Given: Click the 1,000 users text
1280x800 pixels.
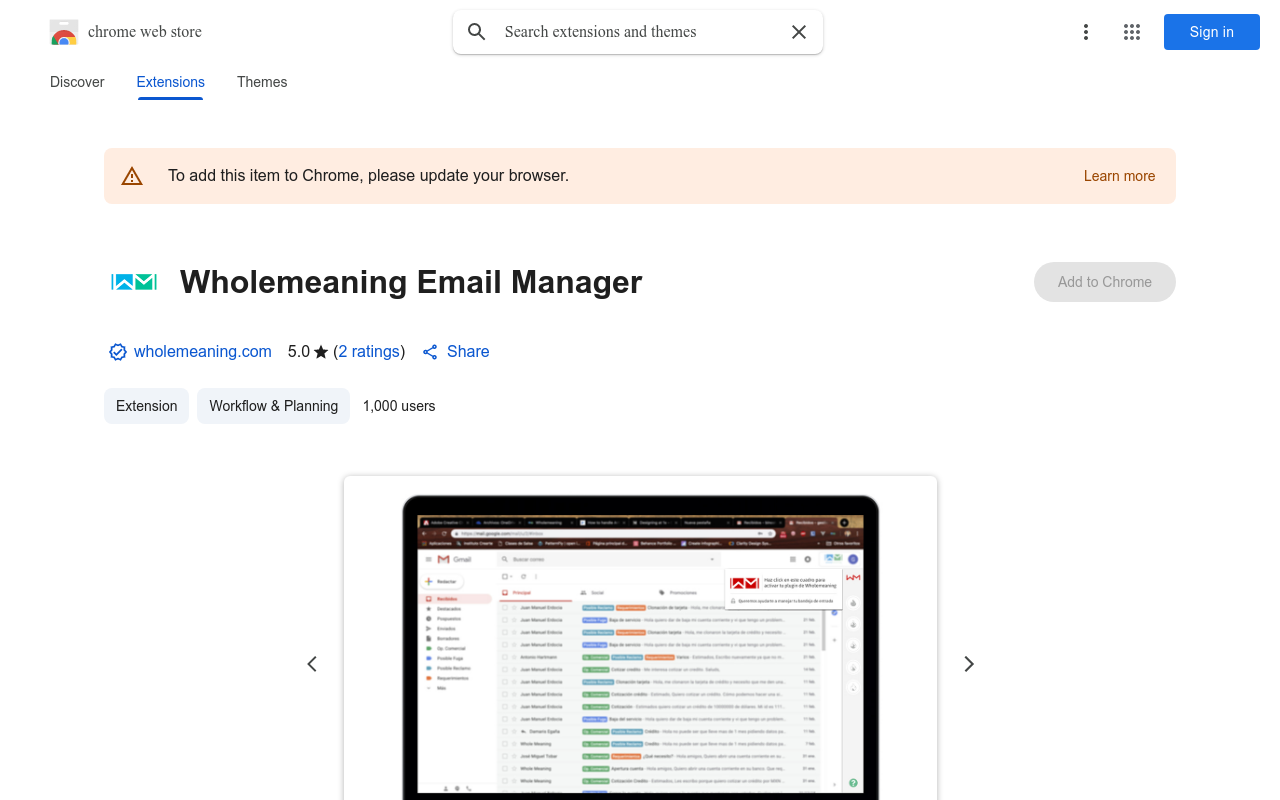Looking at the screenshot, I should [399, 406].
